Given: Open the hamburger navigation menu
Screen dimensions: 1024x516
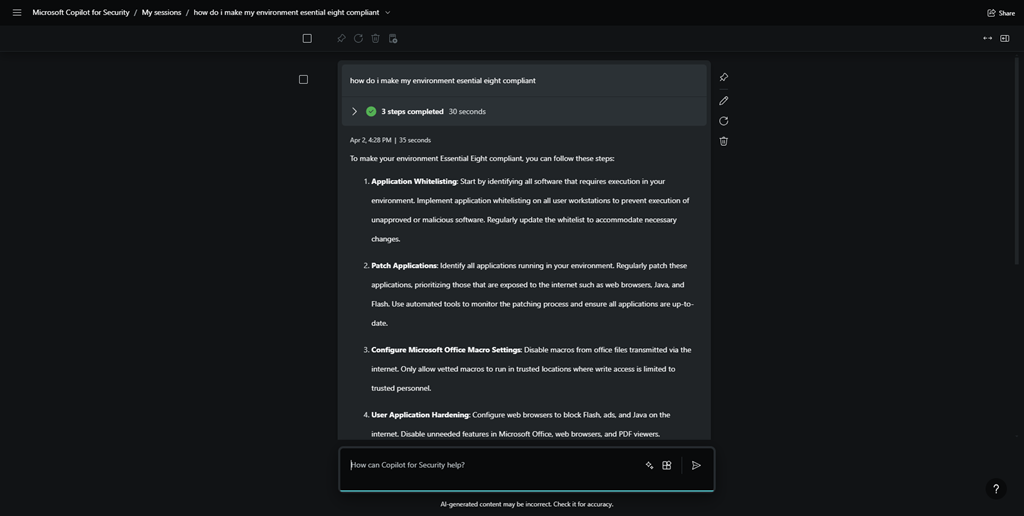Looking at the screenshot, I should click(x=17, y=13).
